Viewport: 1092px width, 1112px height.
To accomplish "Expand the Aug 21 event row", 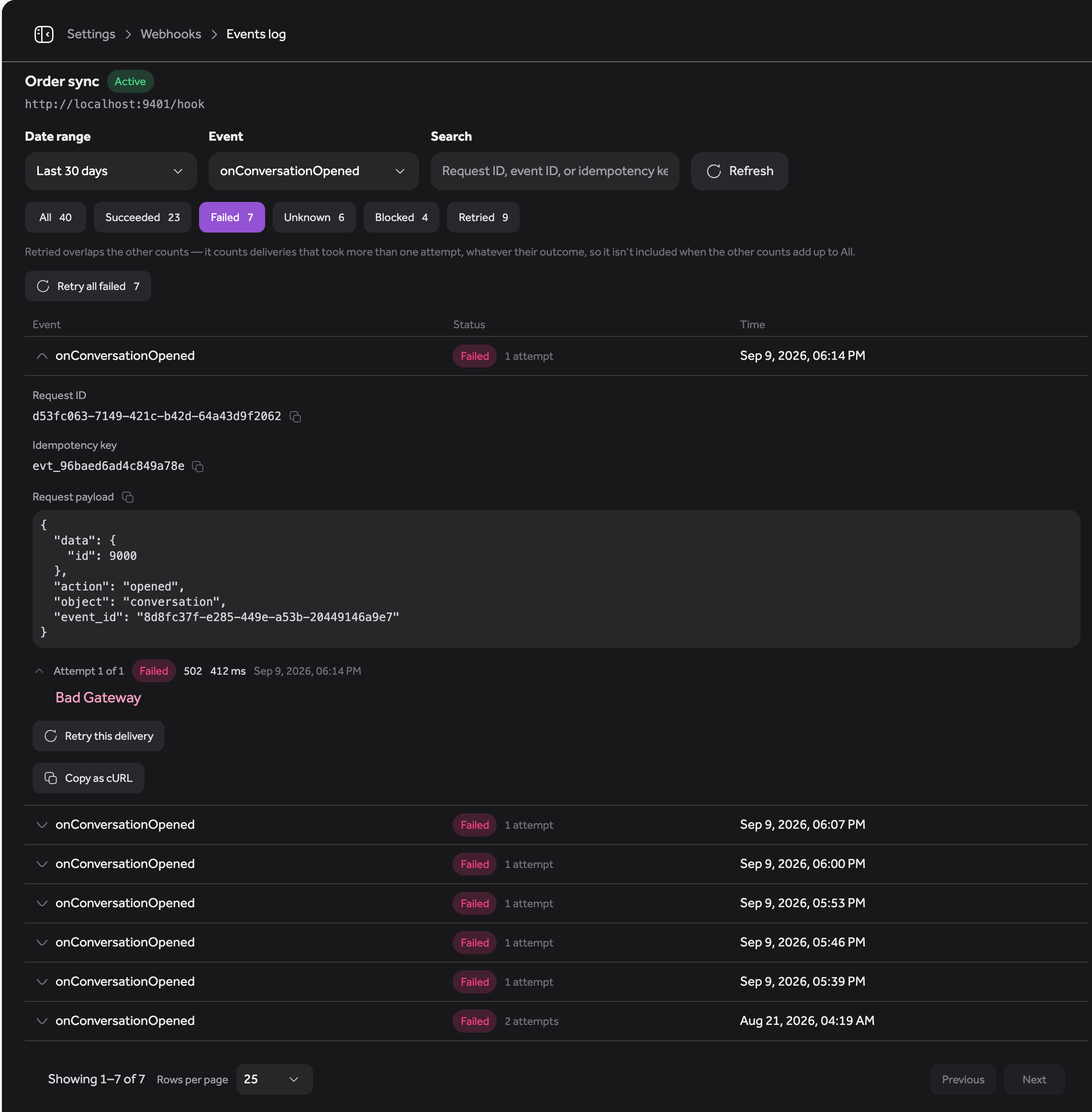I will (42, 1021).
